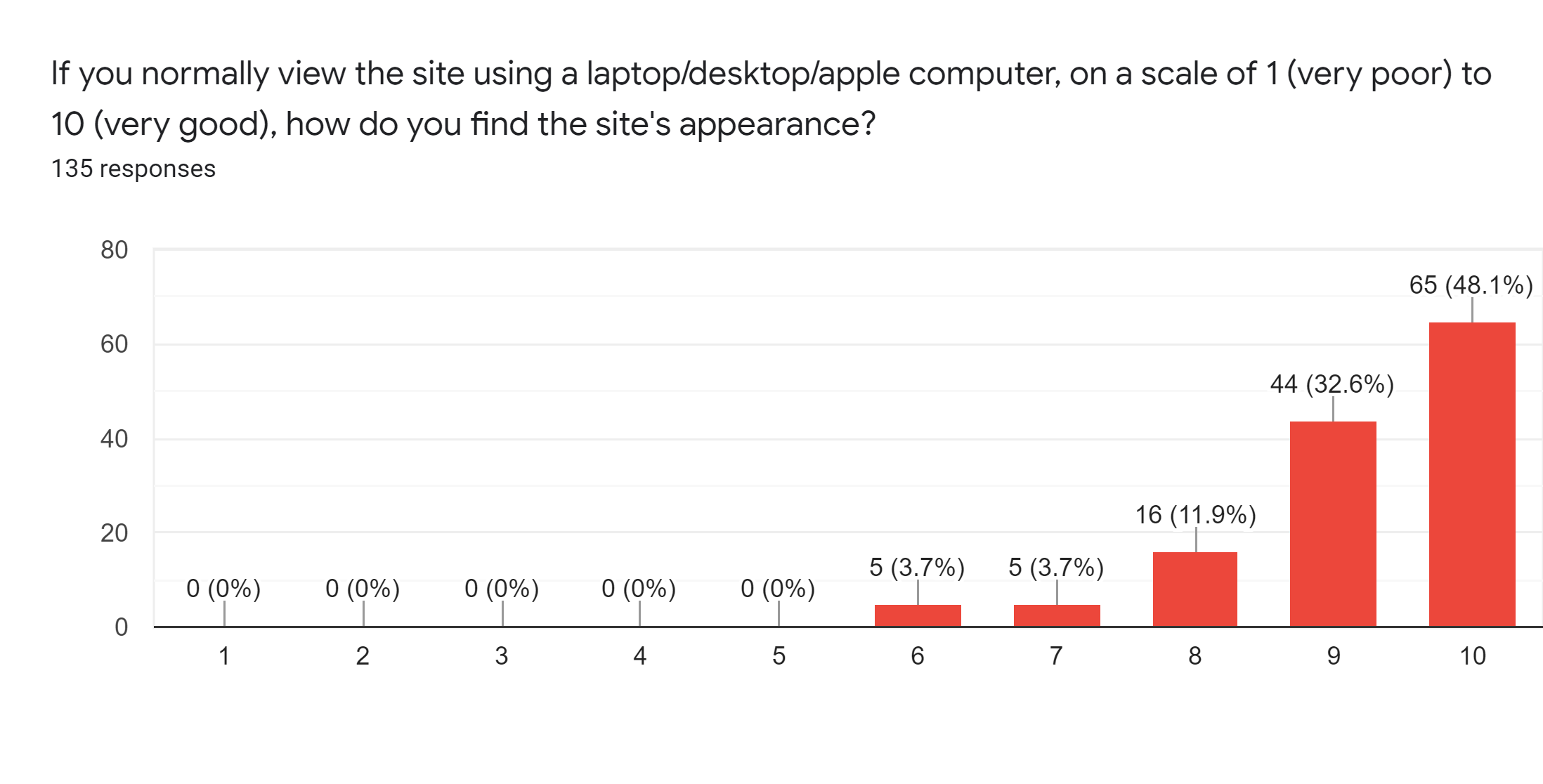Select the 5 (3.7%) label above rating 6
This screenshot has height=784, width=1543.
tap(917, 567)
